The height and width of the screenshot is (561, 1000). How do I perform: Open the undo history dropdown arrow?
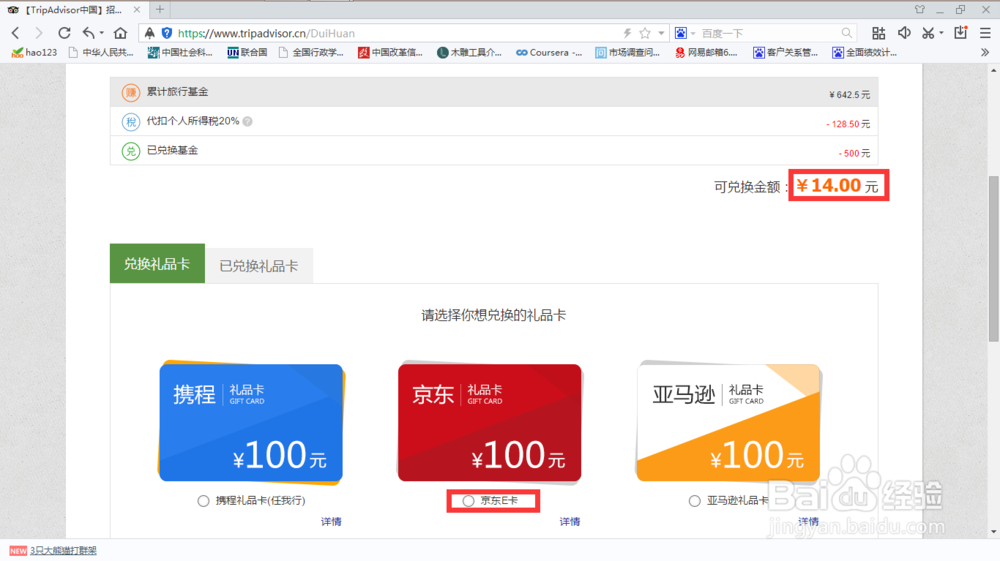coord(101,33)
